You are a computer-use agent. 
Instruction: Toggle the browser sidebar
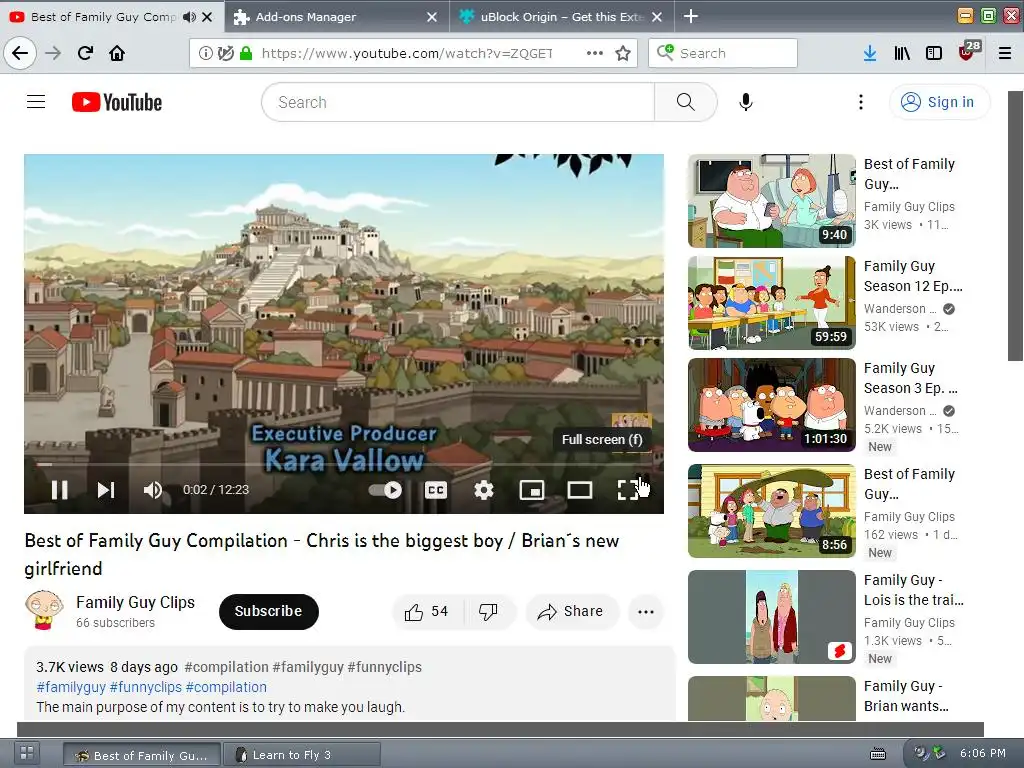[x=934, y=53]
